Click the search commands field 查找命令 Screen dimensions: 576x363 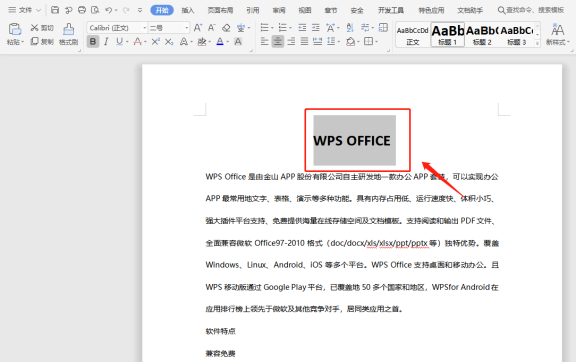[531, 10]
